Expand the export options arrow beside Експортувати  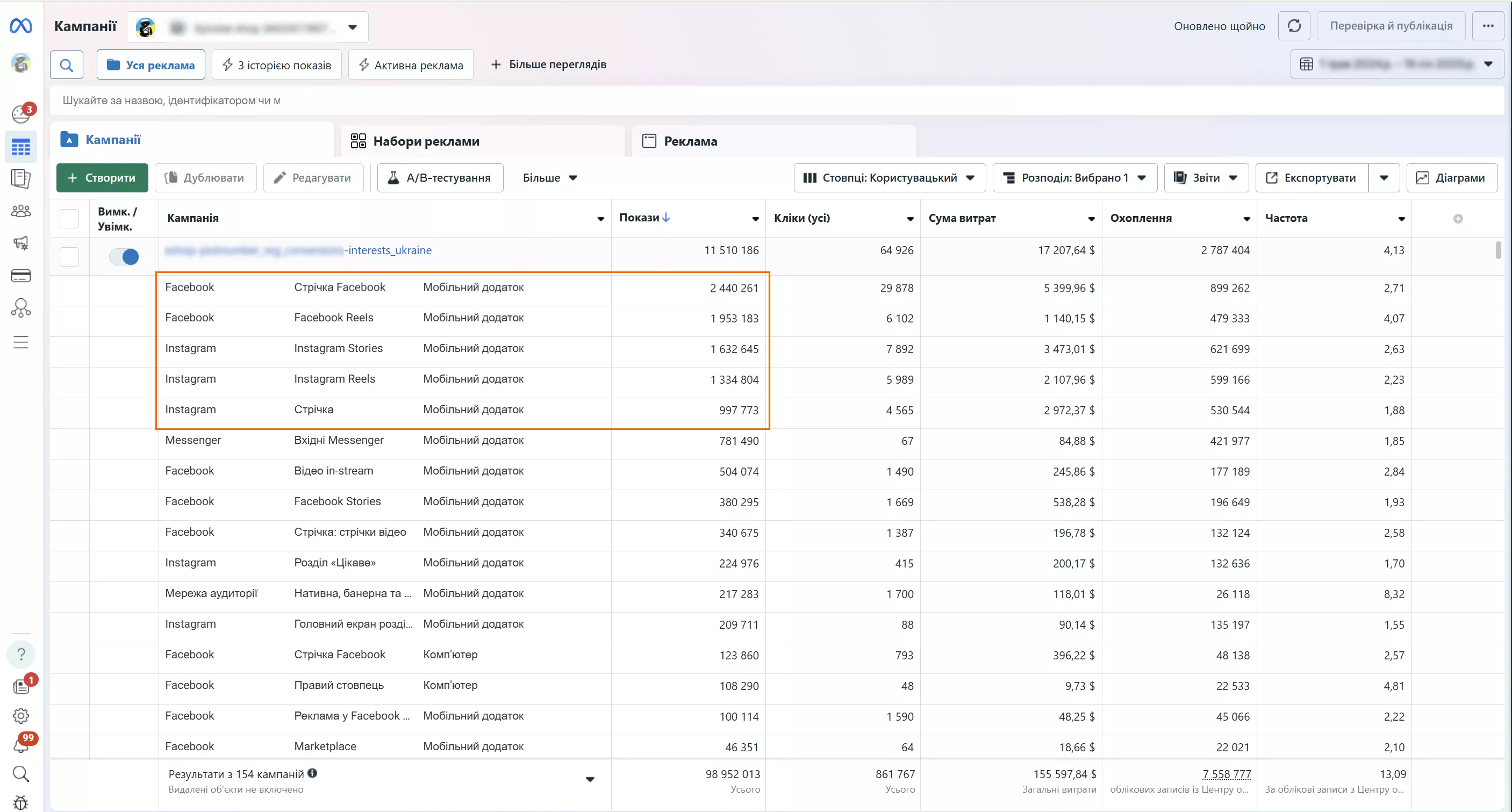pos(1384,178)
